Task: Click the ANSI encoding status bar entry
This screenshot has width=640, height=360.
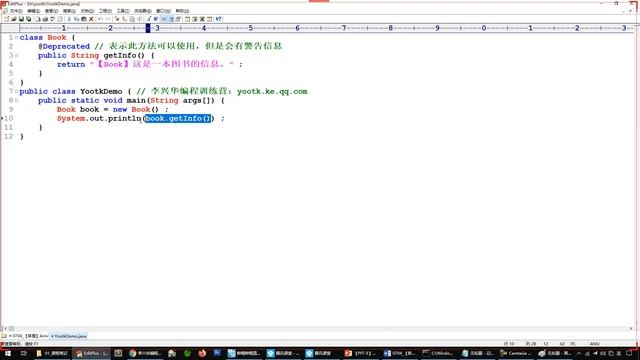Action: pos(594,344)
